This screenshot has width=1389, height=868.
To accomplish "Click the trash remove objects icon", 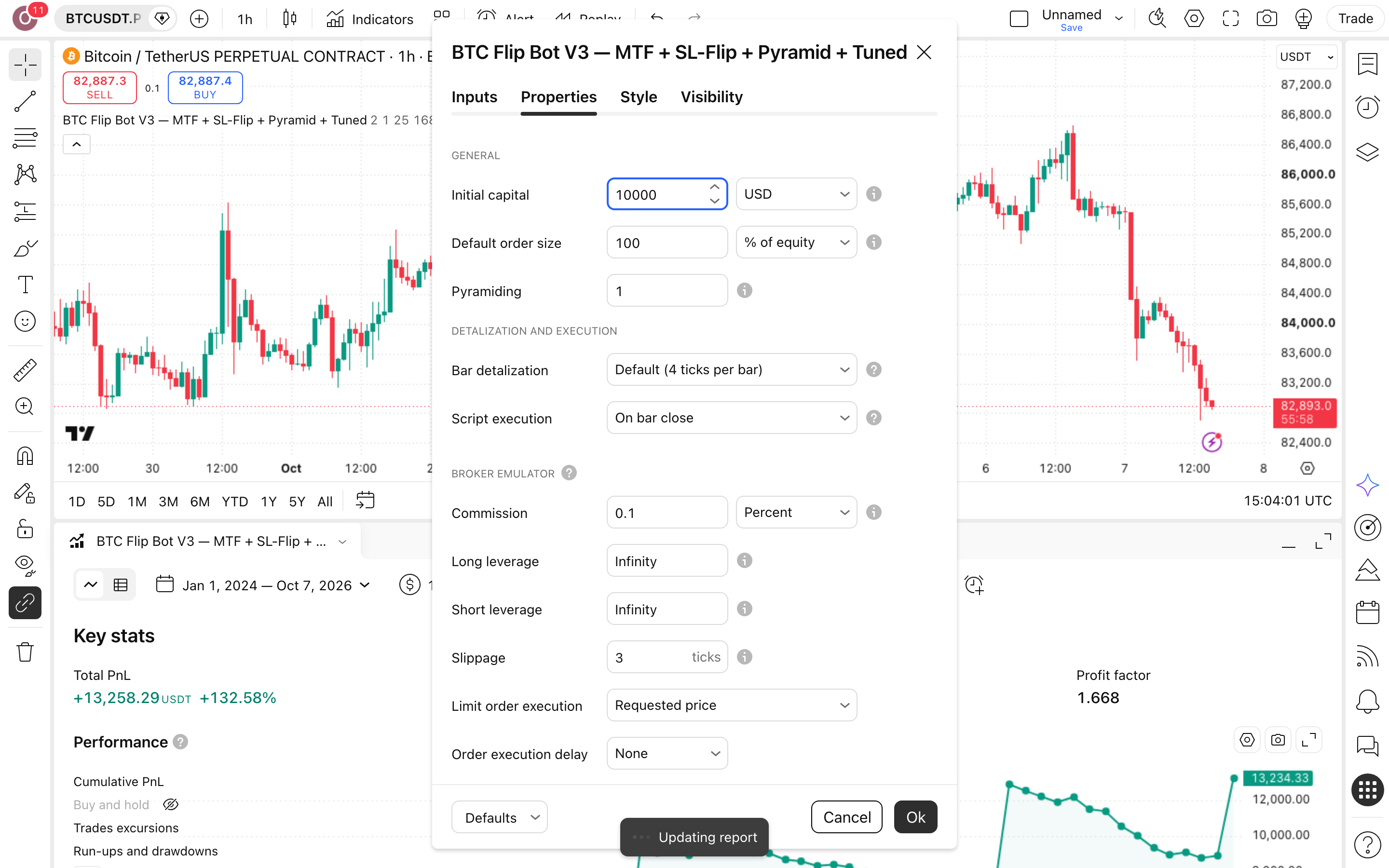I will pos(25,652).
